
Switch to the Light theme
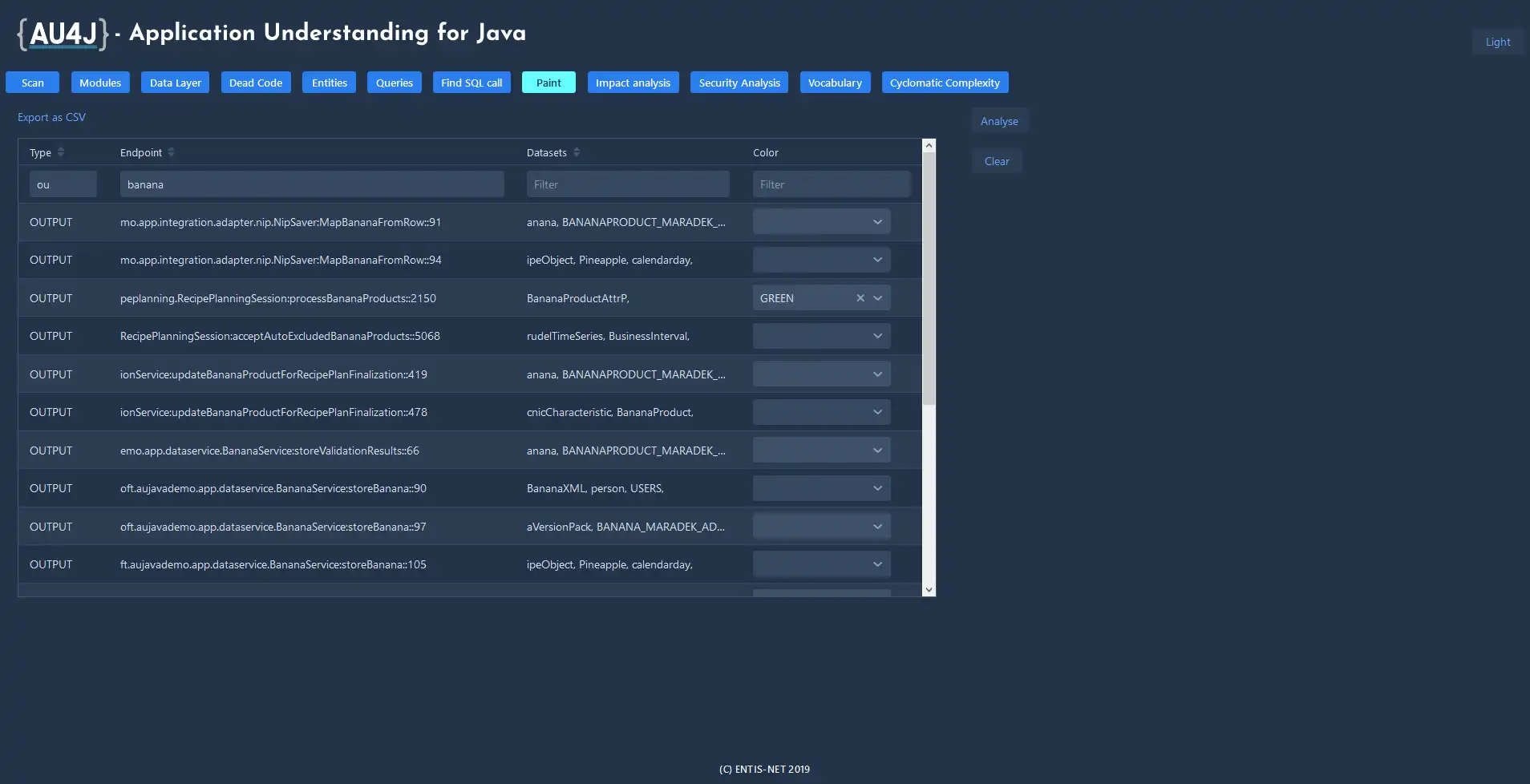click(x=1497, y=42)
